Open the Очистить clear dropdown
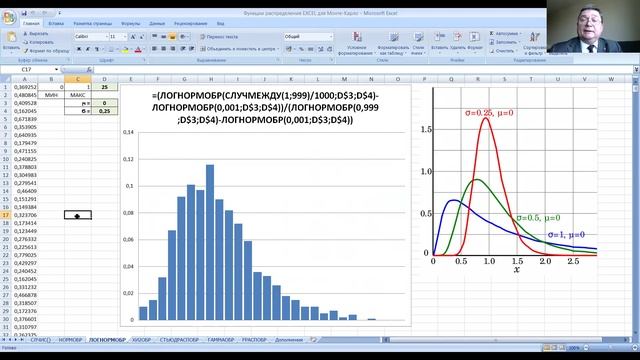Screen dimensions: 640x360 click(503, 51)
